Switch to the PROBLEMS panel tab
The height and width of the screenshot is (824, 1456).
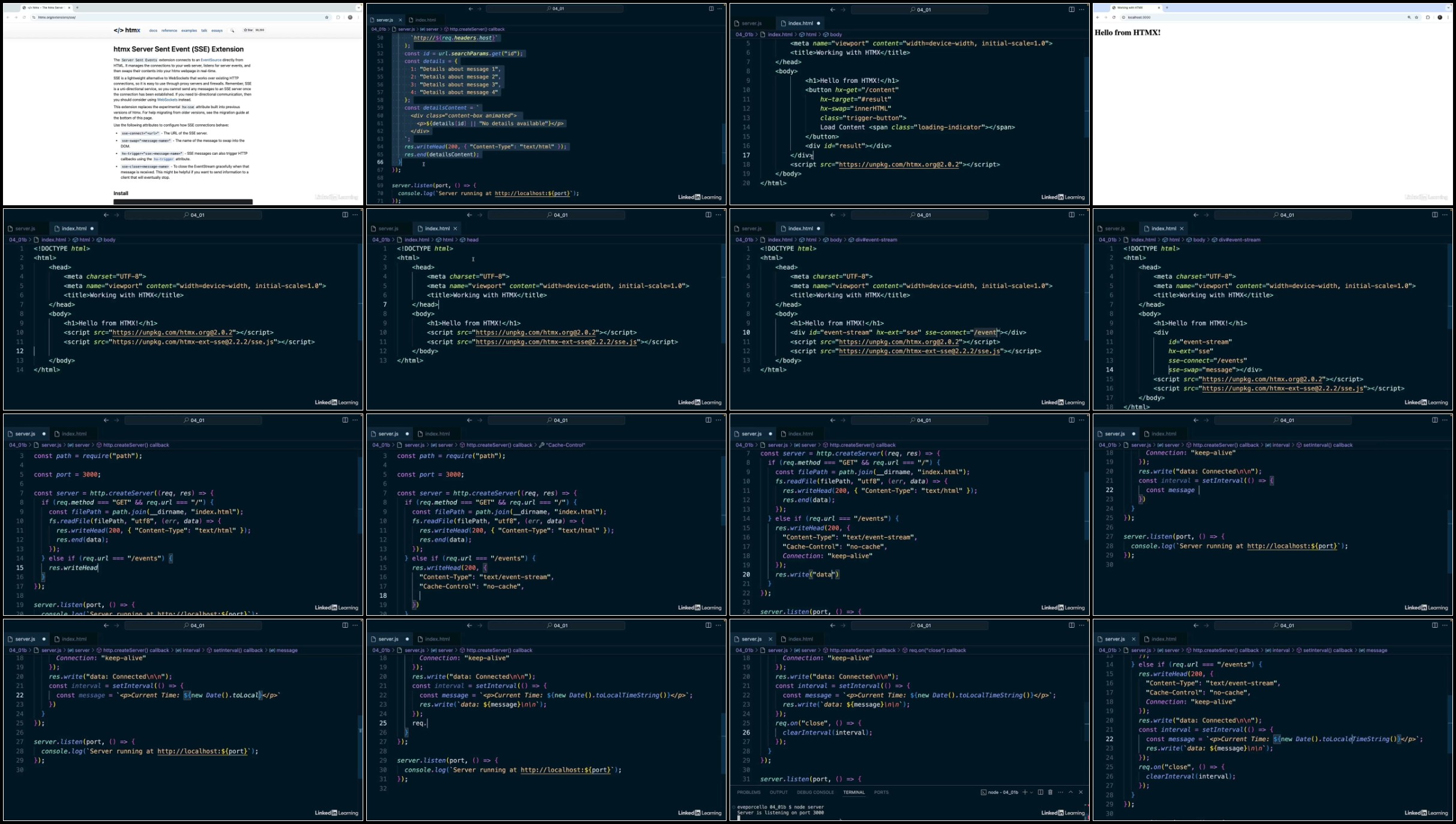point(749,792)
